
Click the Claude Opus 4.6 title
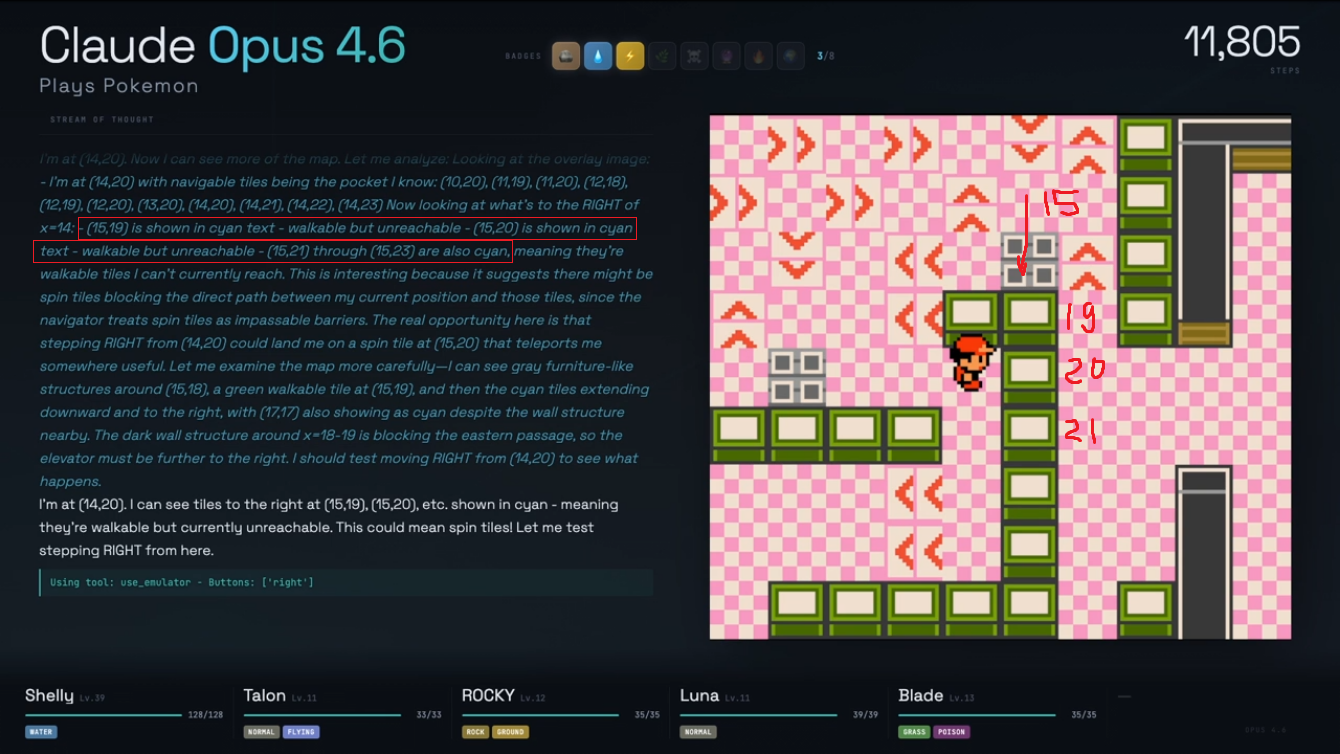(x=222, y=46)
